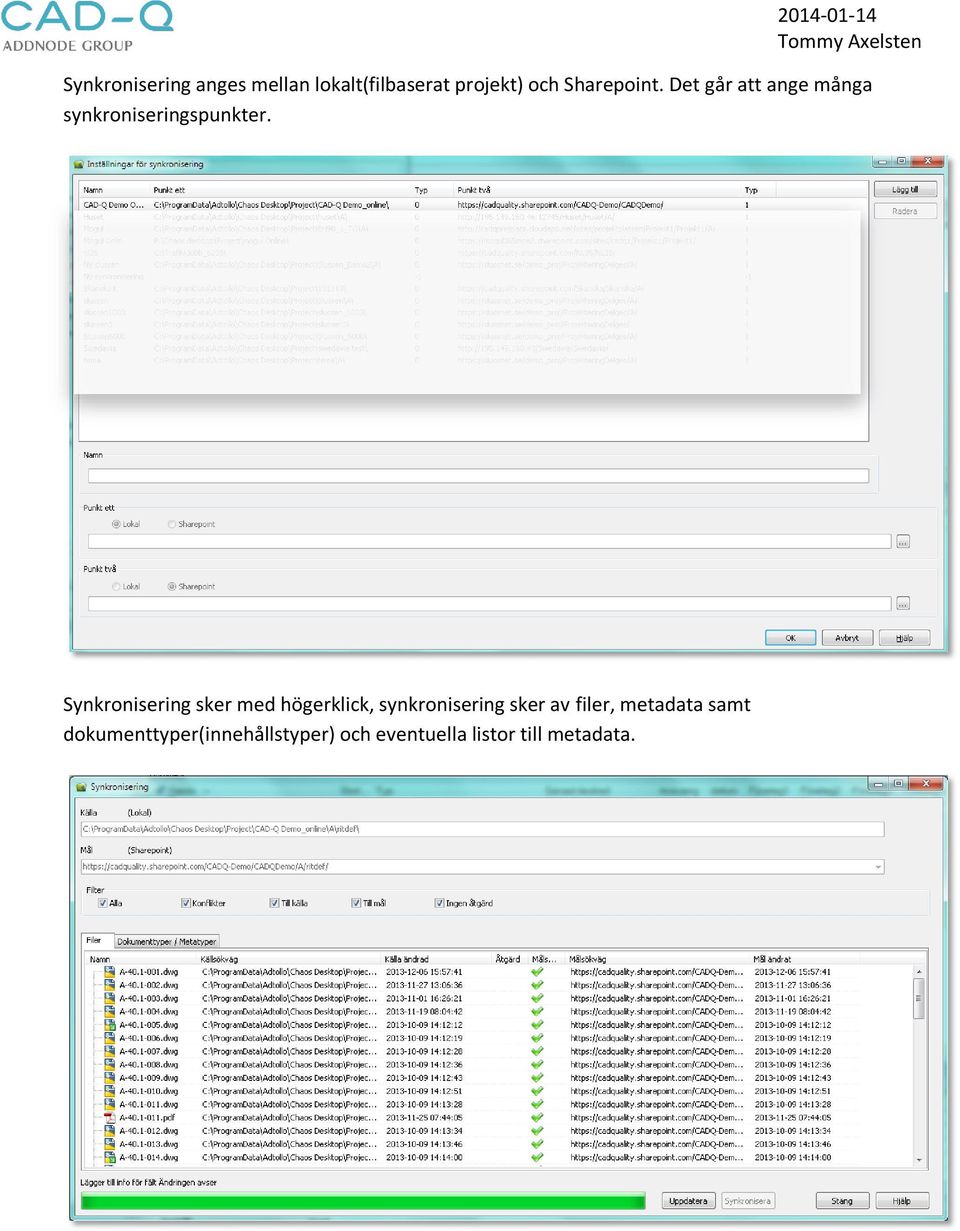The width and height of the screenshot is (960, 1231).
Task: Click green check status for A-40.1-001.dwg
Action: click(537, 971)
